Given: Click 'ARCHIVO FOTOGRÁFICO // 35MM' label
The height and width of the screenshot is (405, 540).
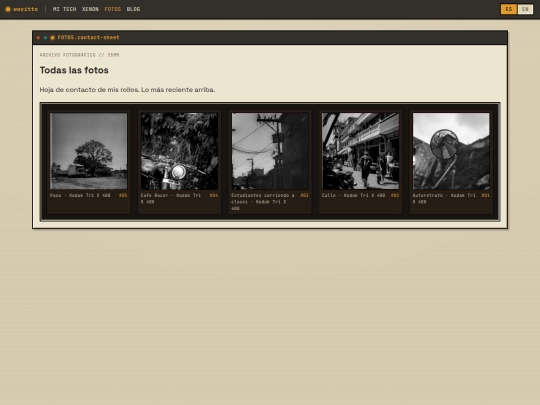Looking at the screenshot, I should click(80, 55).
